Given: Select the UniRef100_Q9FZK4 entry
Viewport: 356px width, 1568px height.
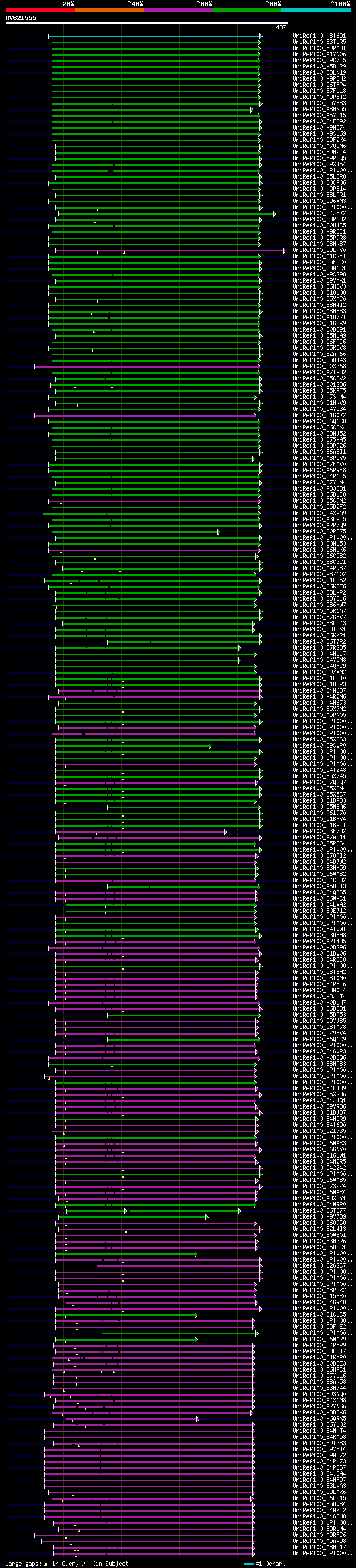Looking at the screenshot, I should pos(319,140).
